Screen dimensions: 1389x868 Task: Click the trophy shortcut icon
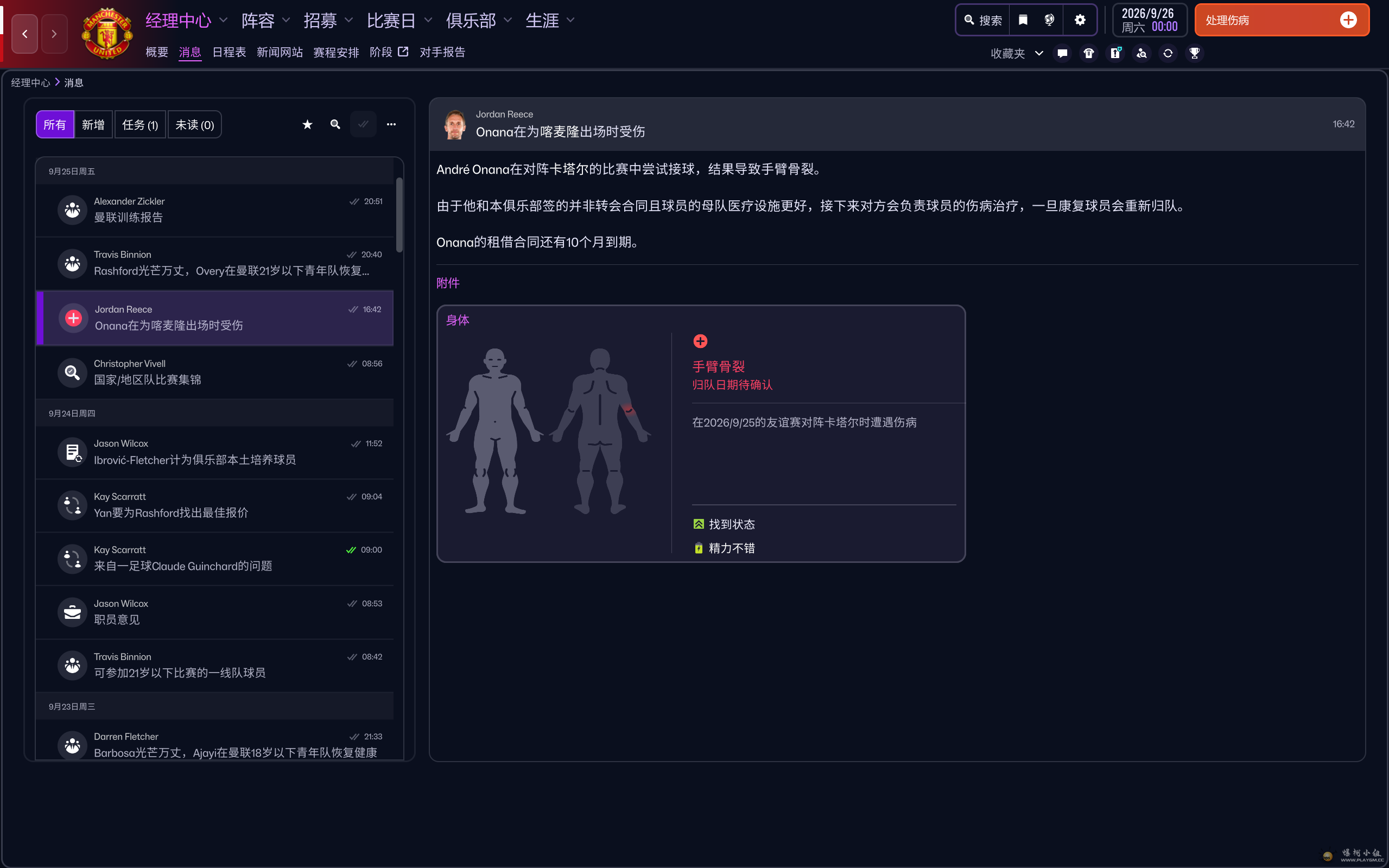click(x=1195, y=53)
